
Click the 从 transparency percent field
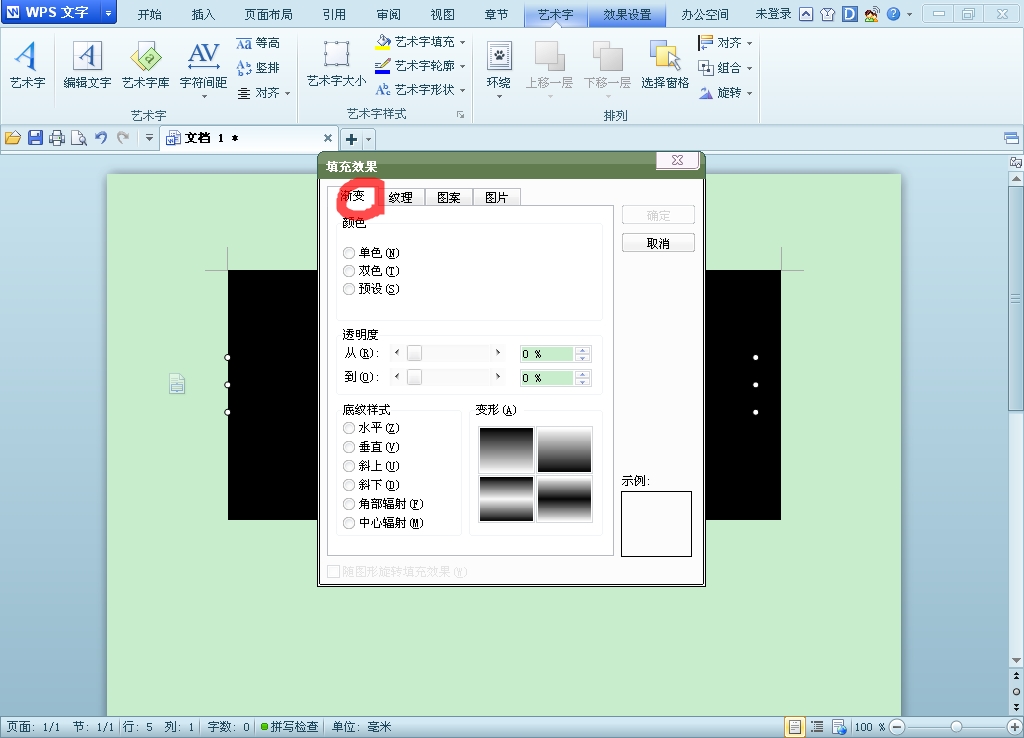(x=547, y=354)
